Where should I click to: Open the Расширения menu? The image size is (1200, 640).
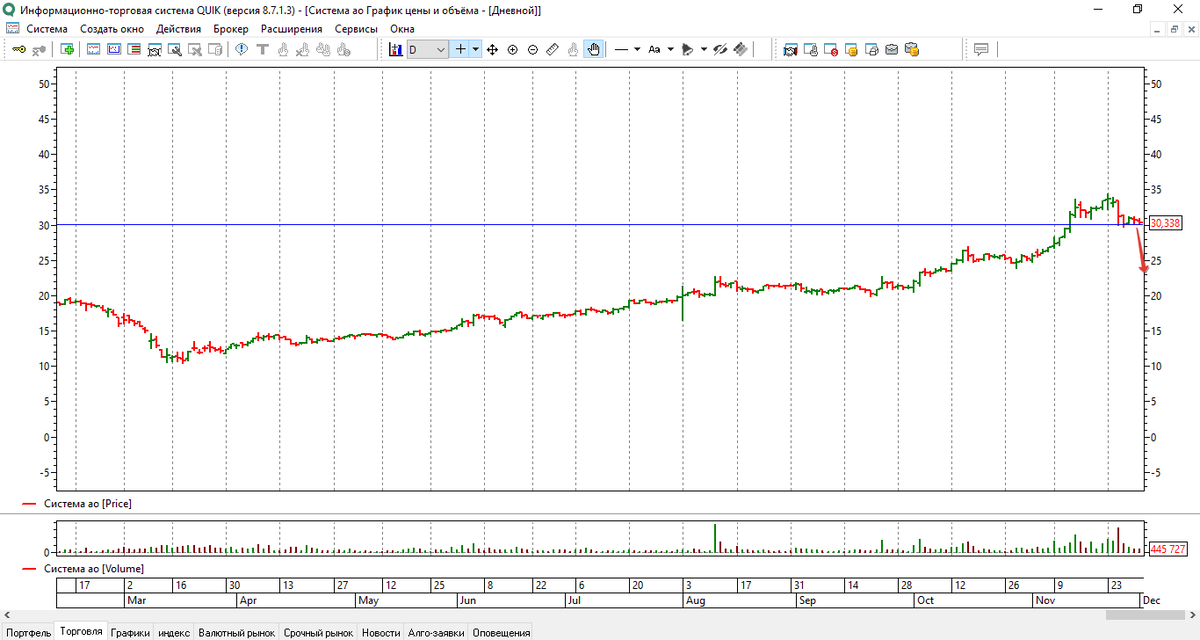click(291, 29)
